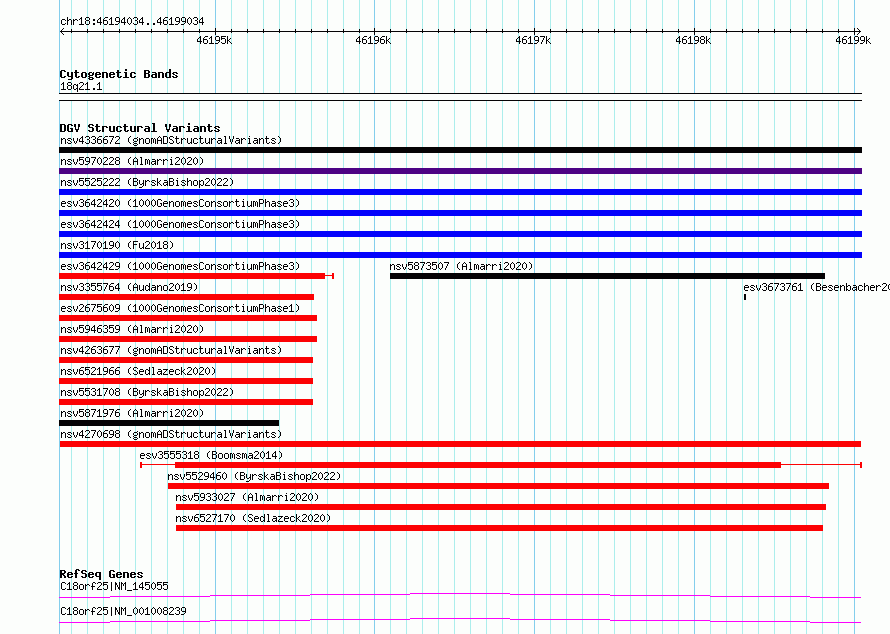Click the nsv5529460 (ByrskaBishop2022) label
The height and width of the screenshot is (634, 890).
coord(254,476)
